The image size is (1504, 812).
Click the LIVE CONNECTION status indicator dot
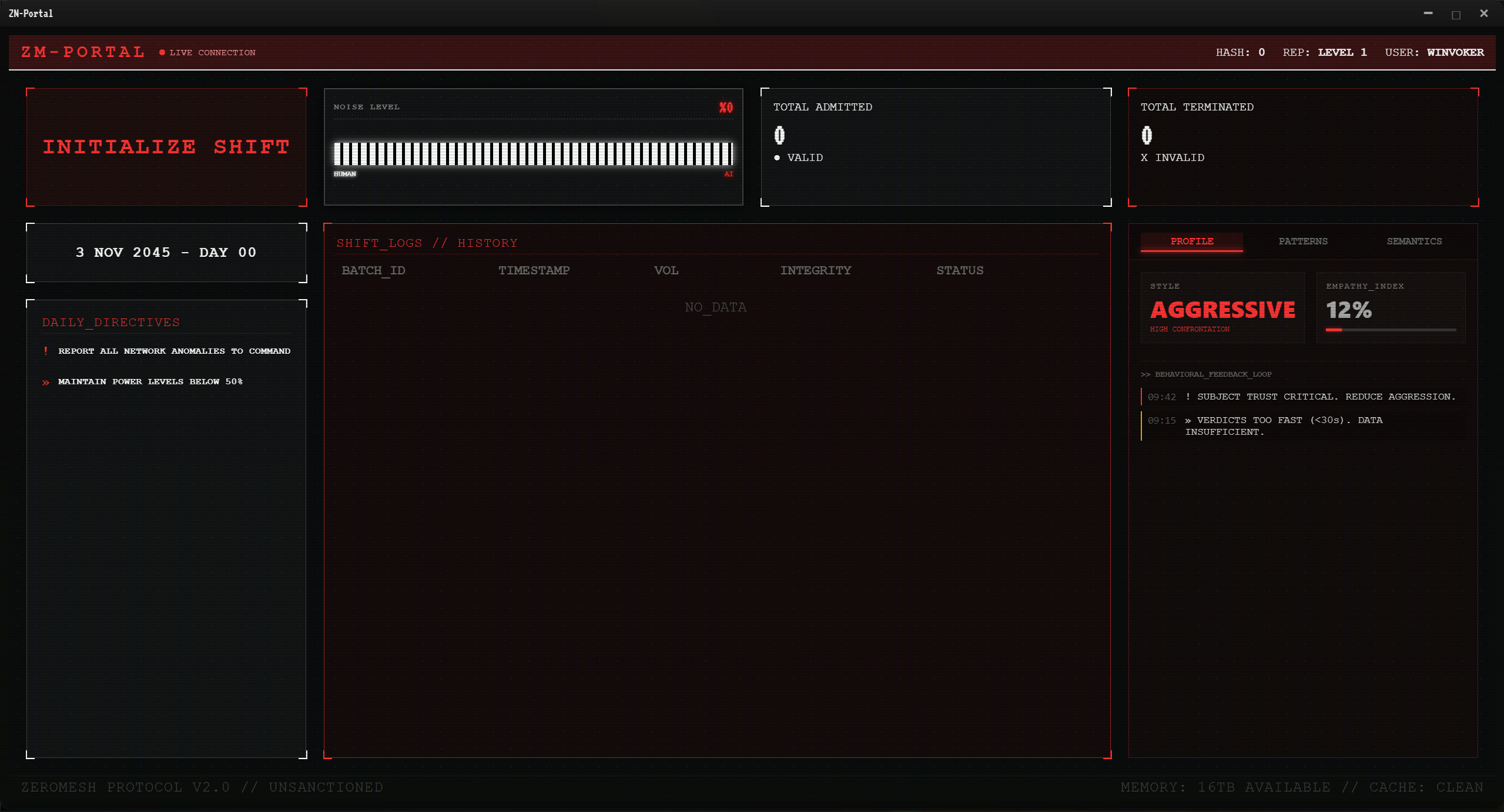(162, 52)
